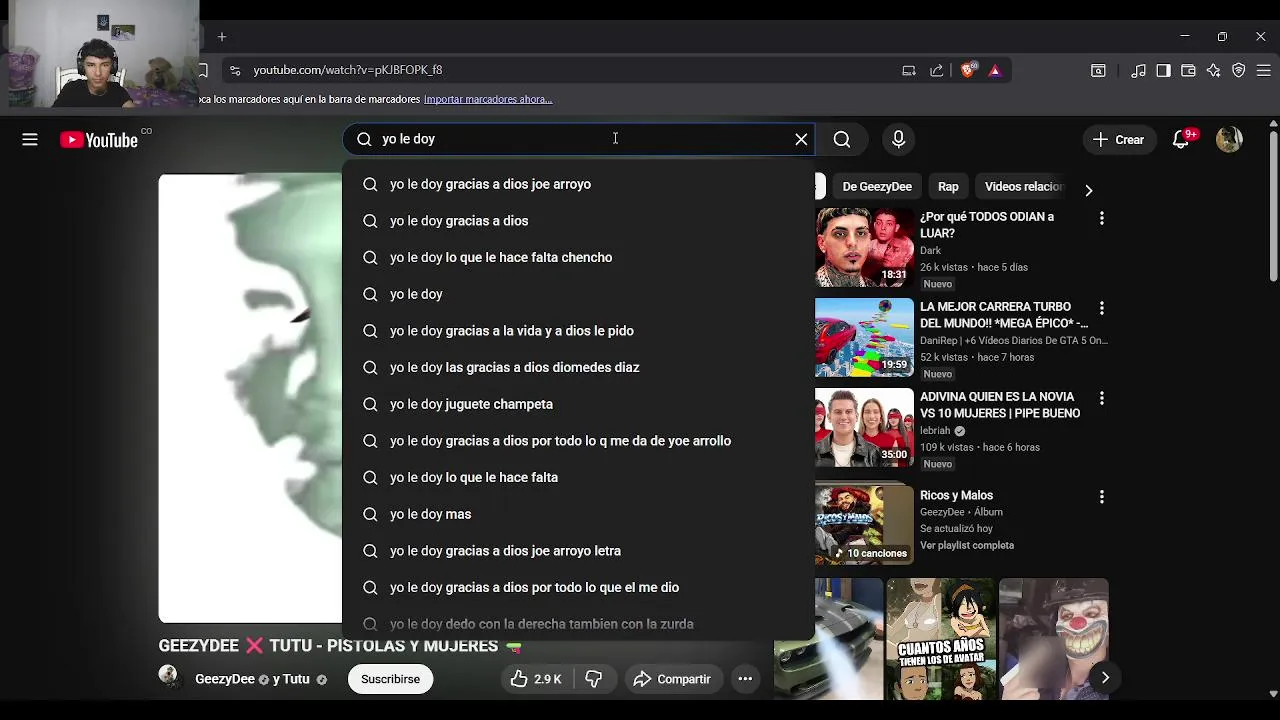
Task: Click the address bar URL
Action: point(347,70)
